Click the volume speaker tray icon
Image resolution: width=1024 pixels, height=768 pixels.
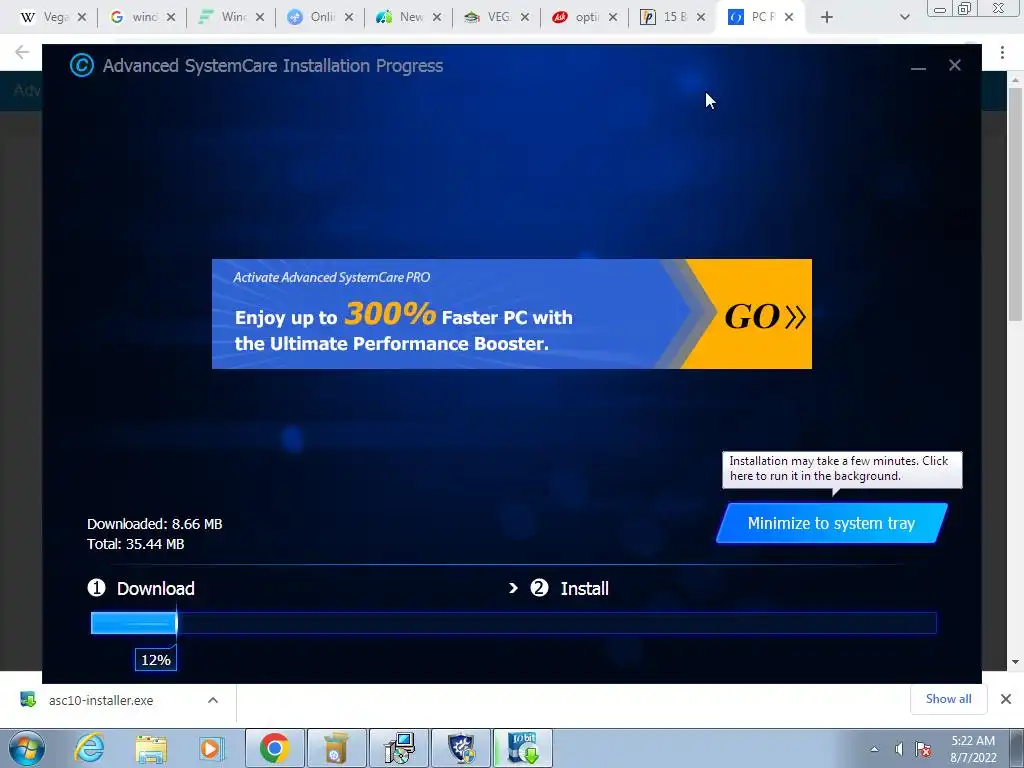pos(899,749)
